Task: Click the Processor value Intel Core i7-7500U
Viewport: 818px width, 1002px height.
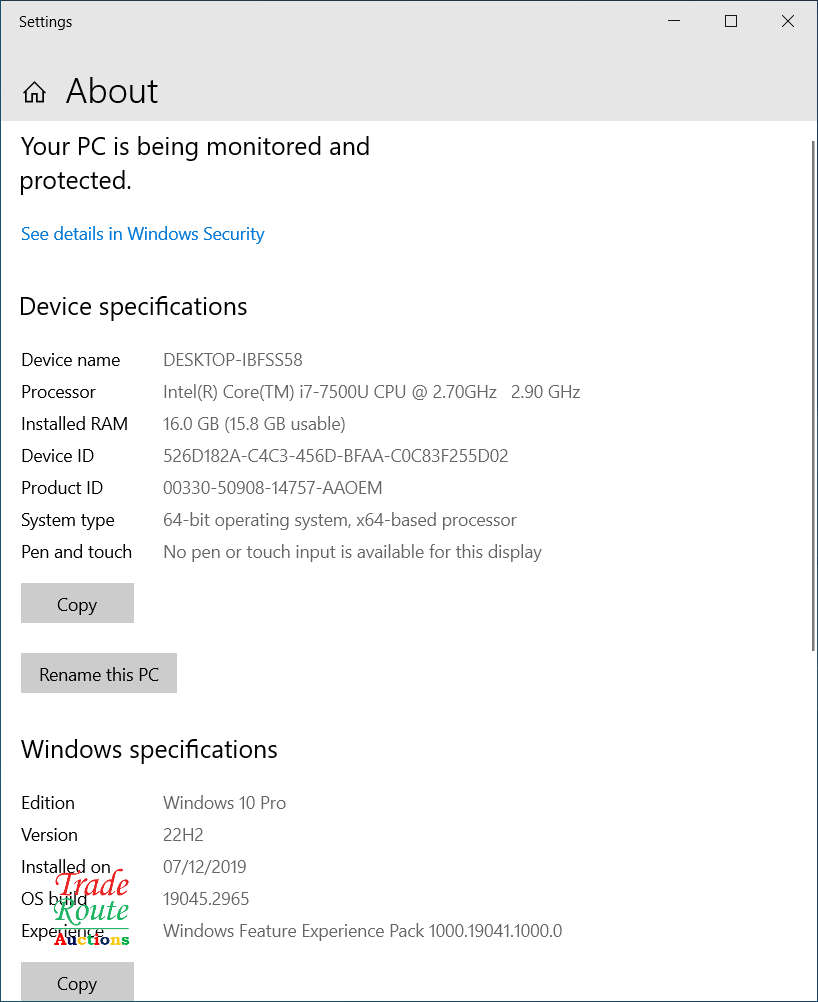Action: (x=371, y=391)
